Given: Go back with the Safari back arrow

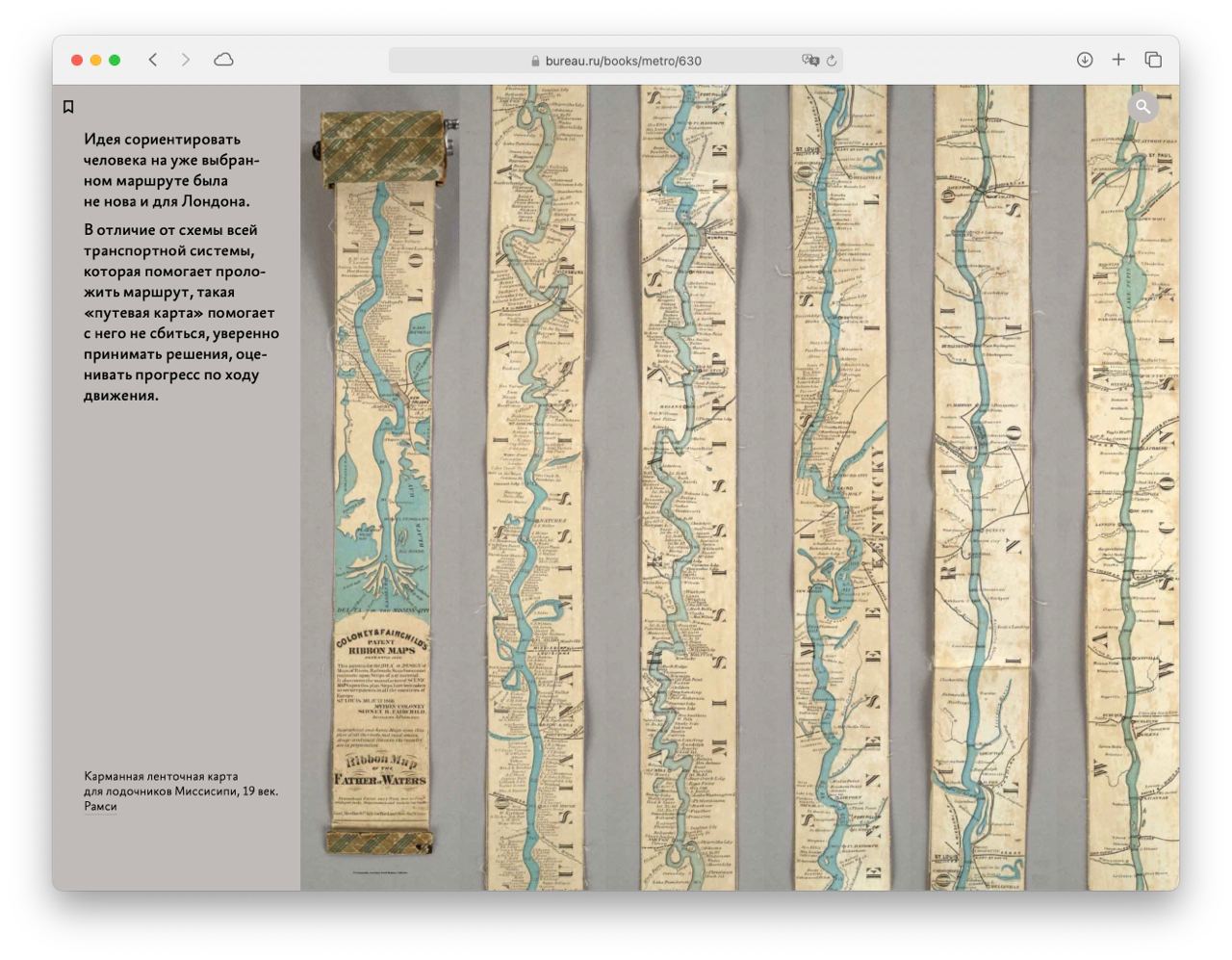Looking at the screenshot, I should (153, 60).
